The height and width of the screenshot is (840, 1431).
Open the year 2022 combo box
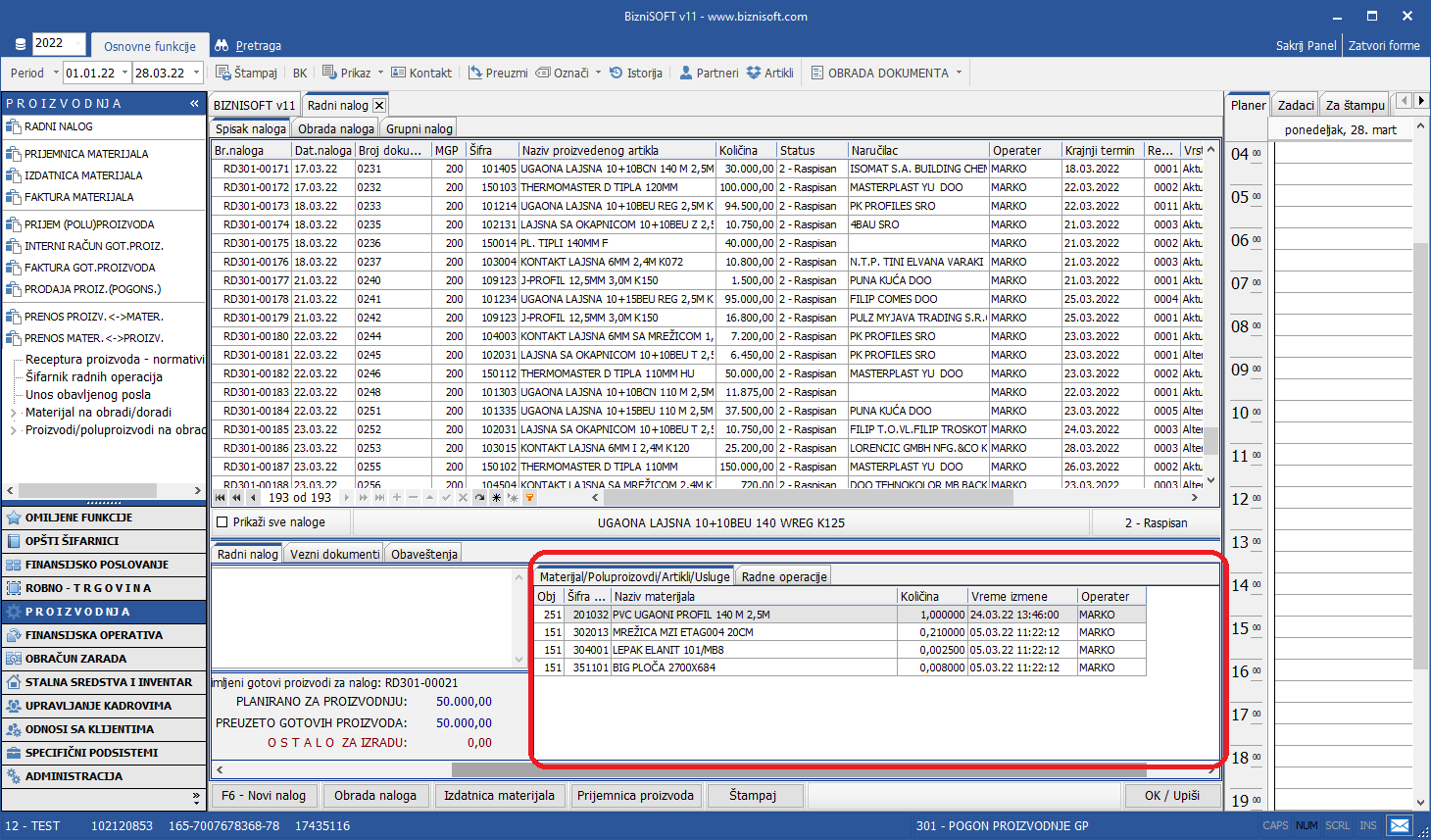[59, 43]
